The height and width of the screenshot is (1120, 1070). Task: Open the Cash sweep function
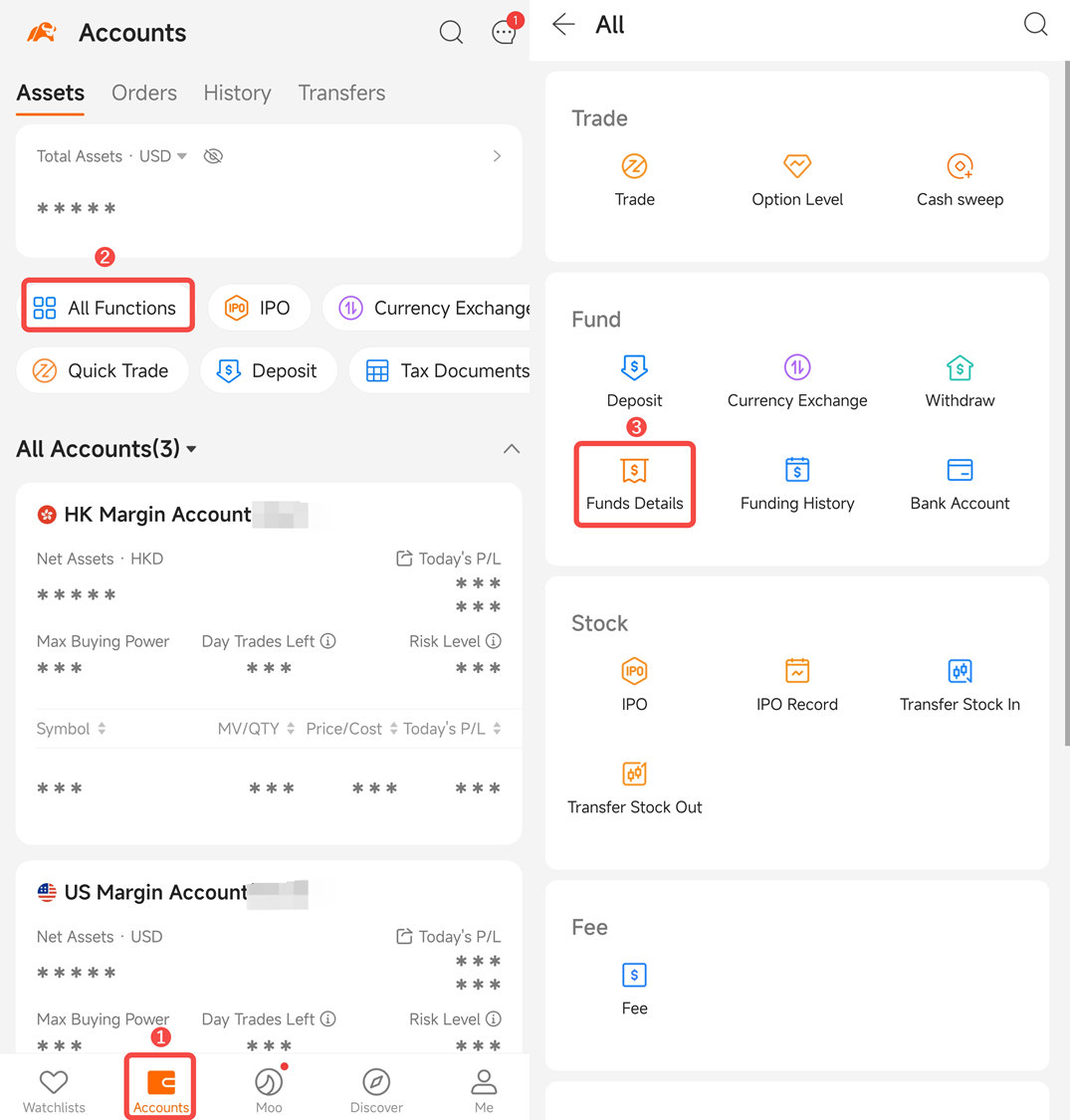pyautogui.click(x=960, y=180)
